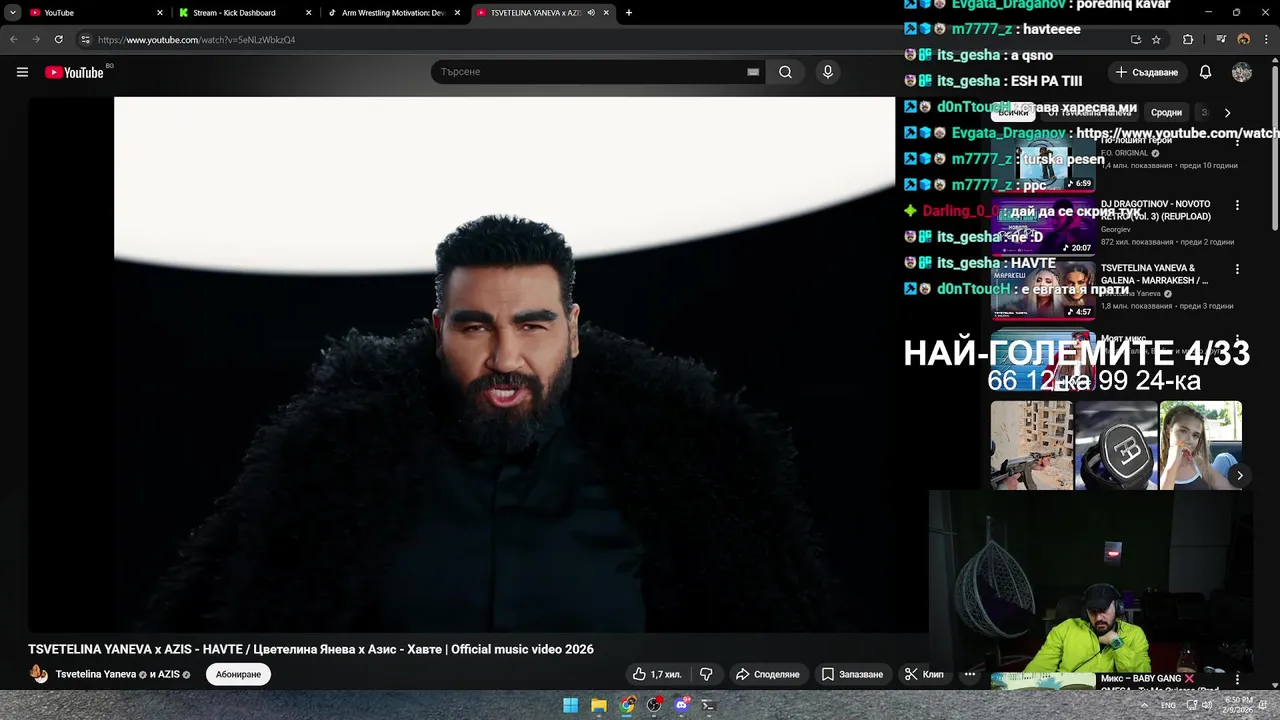This screenshot has height=720, width=1280.
Task: Click the search magnifier button
Action: click(x=785, y=72)
